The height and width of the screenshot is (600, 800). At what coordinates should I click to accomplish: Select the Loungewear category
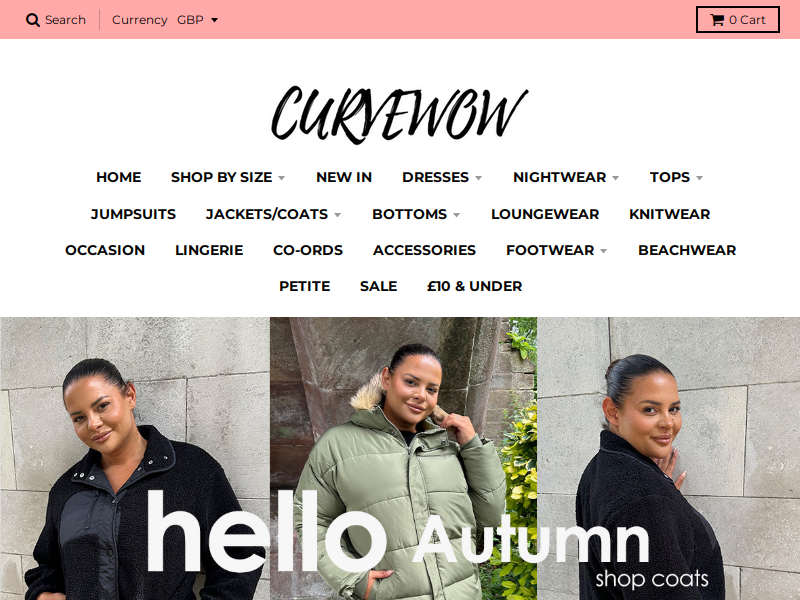(x=545, y=214)
